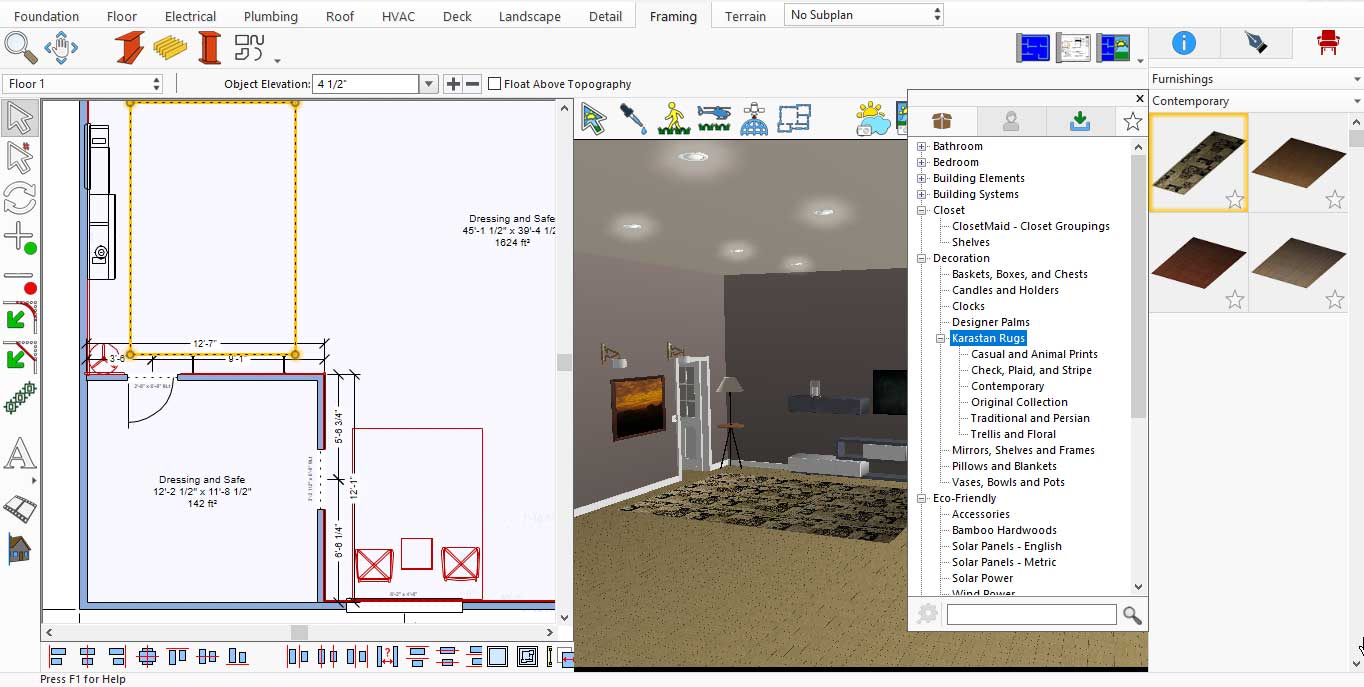Select Traditional and Persian rugs
1364x687 pixels.
[1030, 418]
